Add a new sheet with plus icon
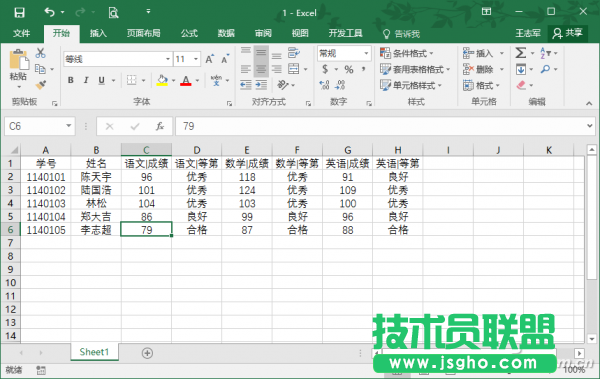Image resolution: width=600 pixels, height=379 pixels. pyautogui.click(x=147, y=353)
